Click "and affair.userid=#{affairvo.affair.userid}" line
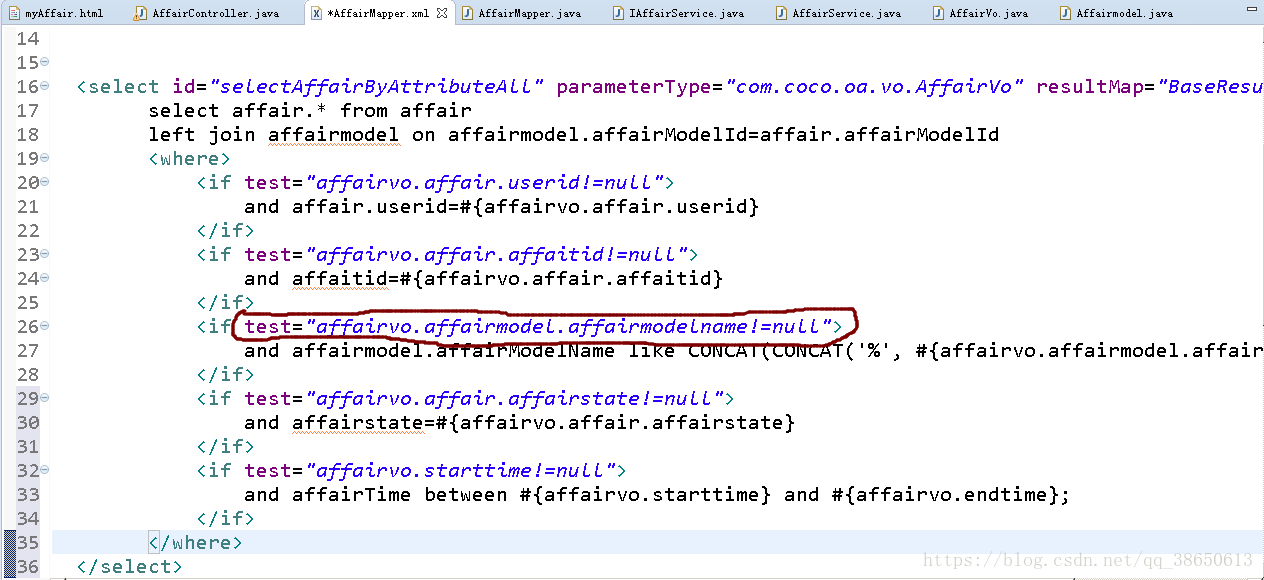1264x580 pixels. pyautogui.click(x=501, y=207)
